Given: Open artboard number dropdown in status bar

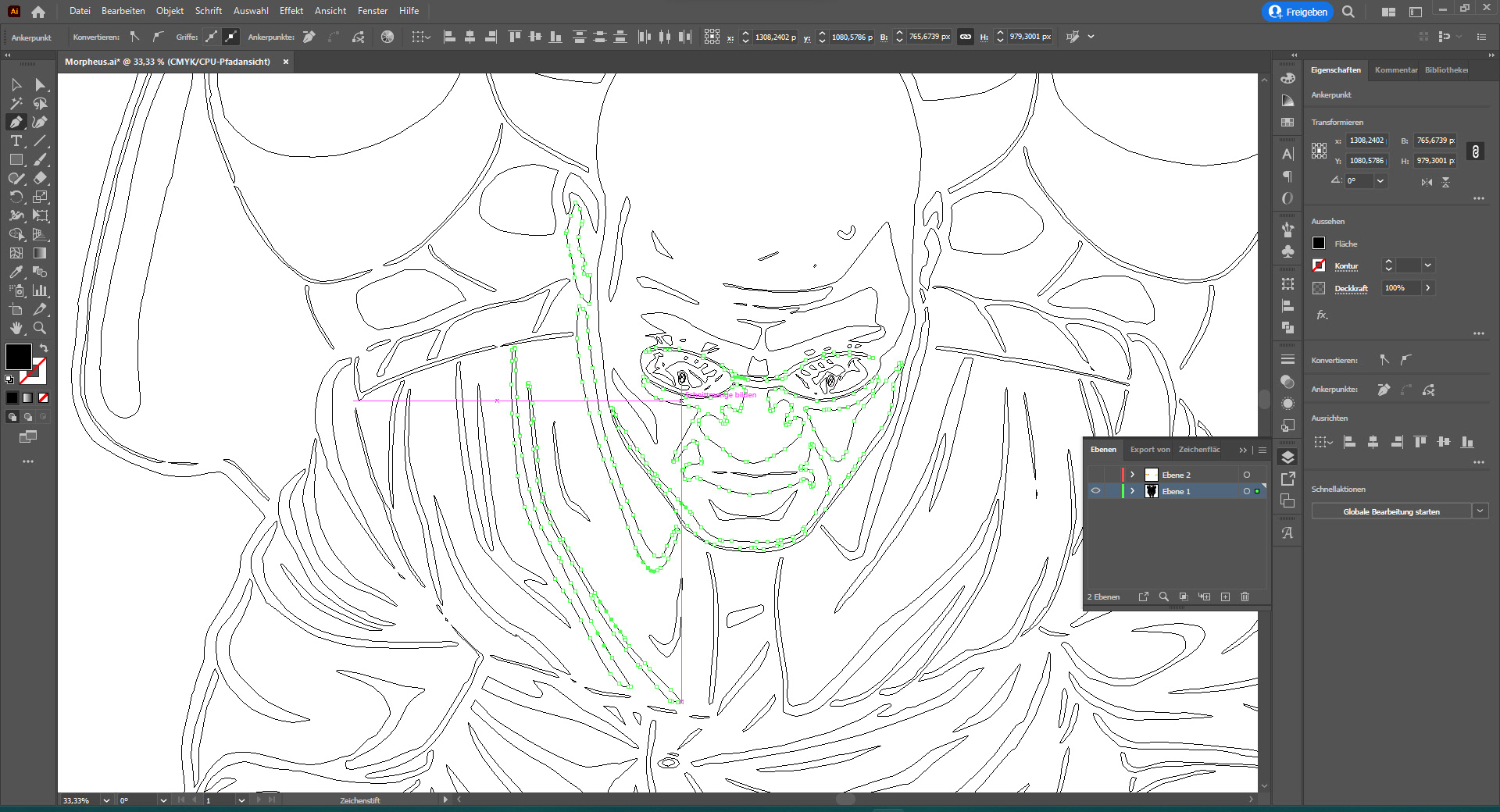Looking at the screenshot, I should 241,800.
